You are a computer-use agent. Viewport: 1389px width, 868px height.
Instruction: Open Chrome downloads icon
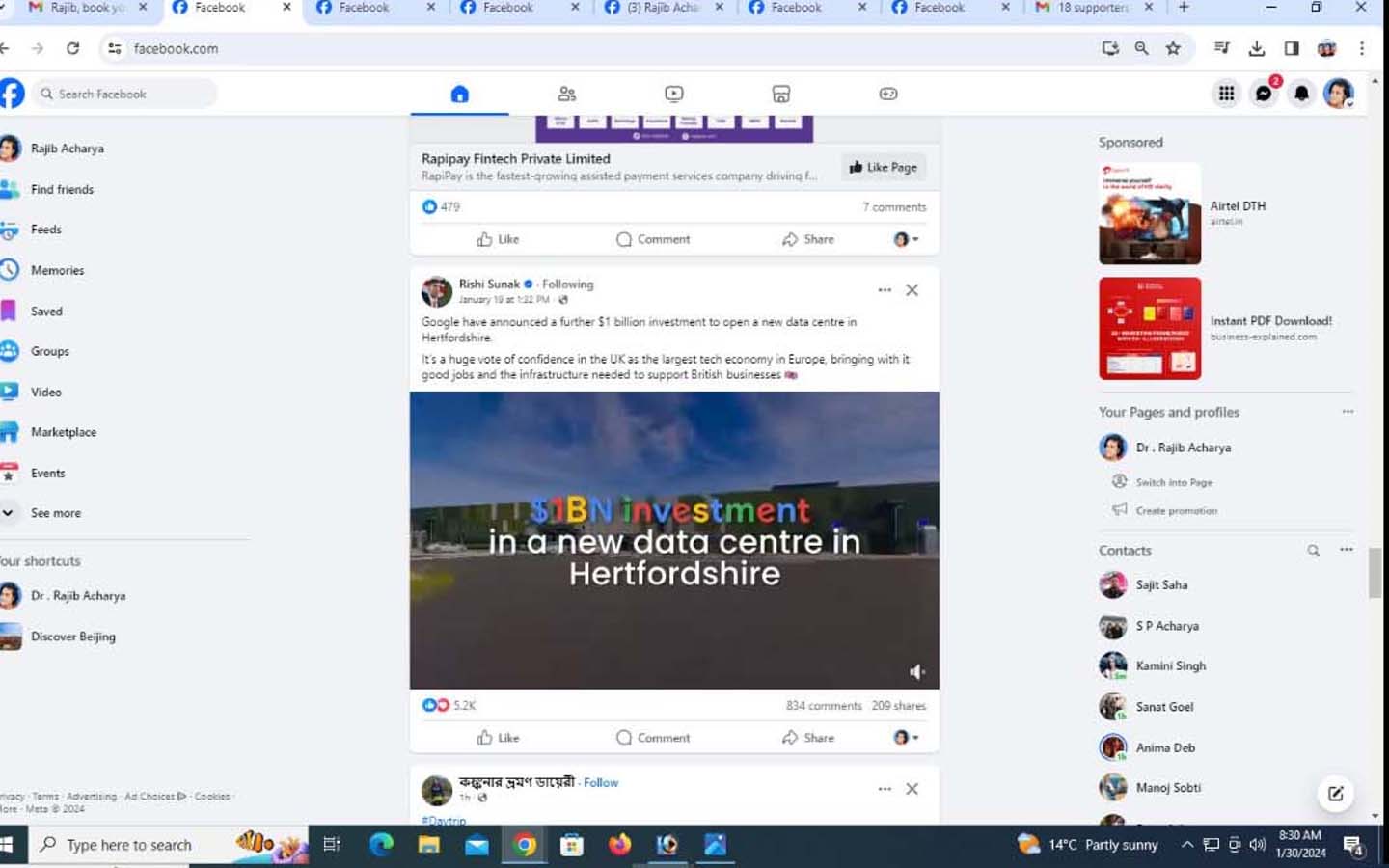click(1256, 48)
